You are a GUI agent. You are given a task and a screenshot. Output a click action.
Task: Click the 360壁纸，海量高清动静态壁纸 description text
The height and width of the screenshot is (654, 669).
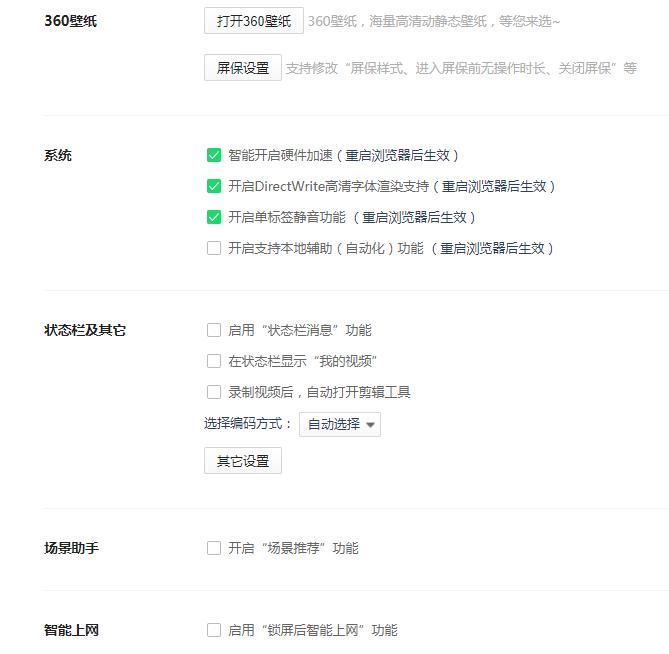point(433,21)
